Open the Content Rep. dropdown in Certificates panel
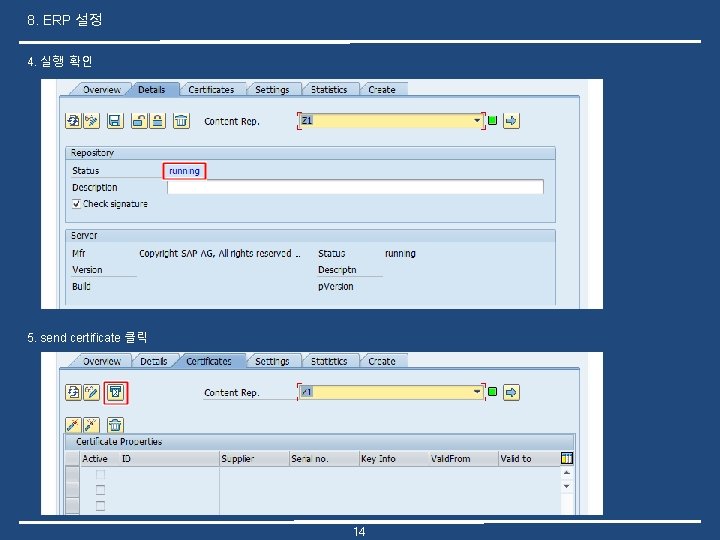Viewport: 720px width, 540px height. (477, 392)
